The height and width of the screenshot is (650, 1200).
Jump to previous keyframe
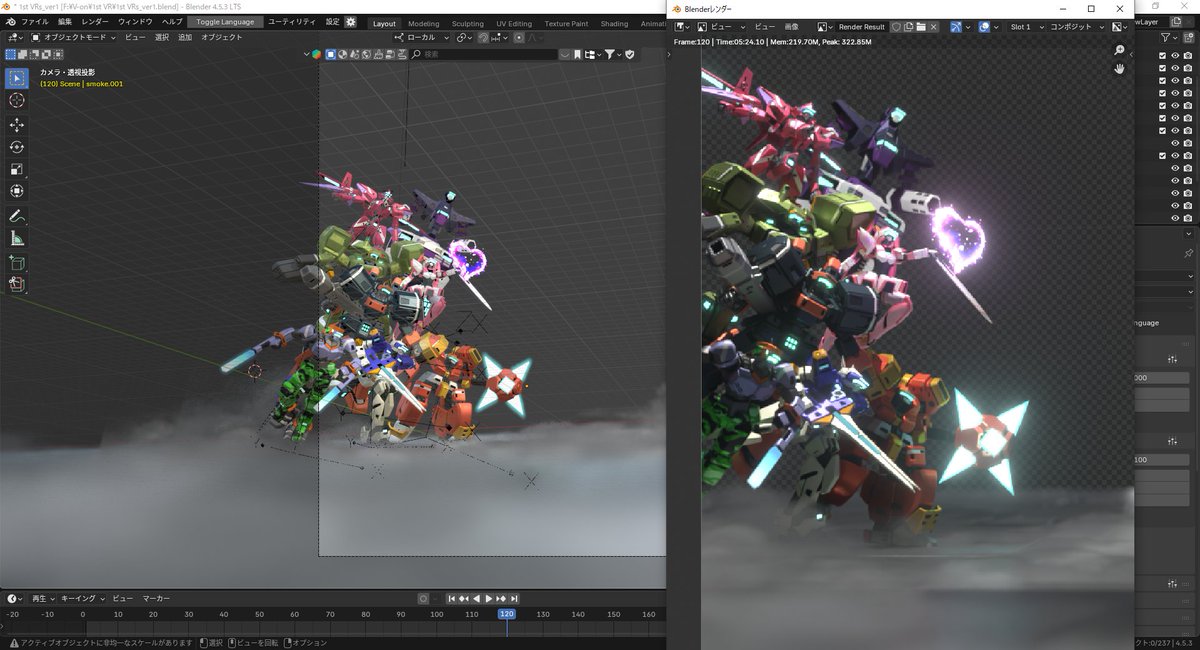click(464, 599)
